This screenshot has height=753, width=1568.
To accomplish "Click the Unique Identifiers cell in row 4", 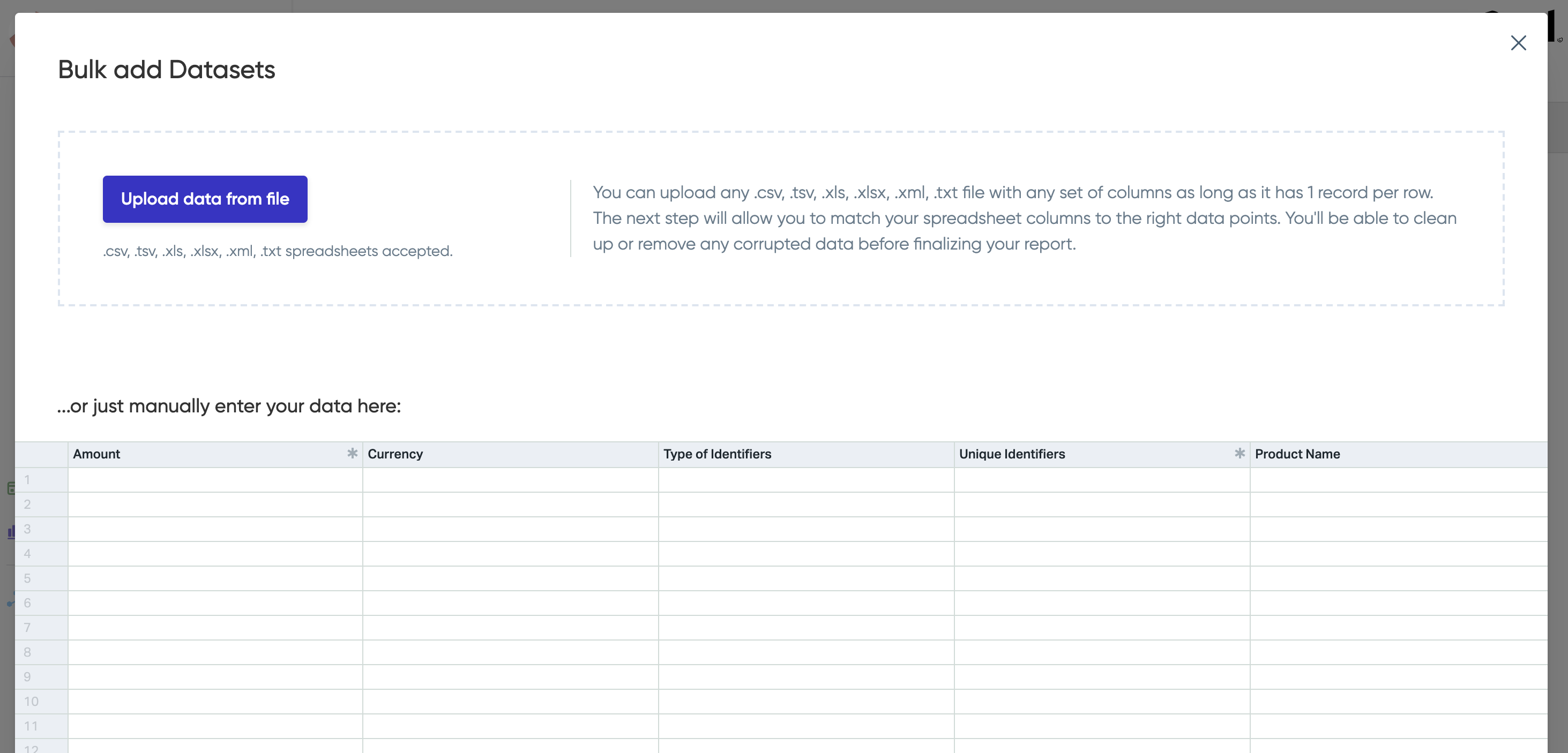I will 1101,553.
